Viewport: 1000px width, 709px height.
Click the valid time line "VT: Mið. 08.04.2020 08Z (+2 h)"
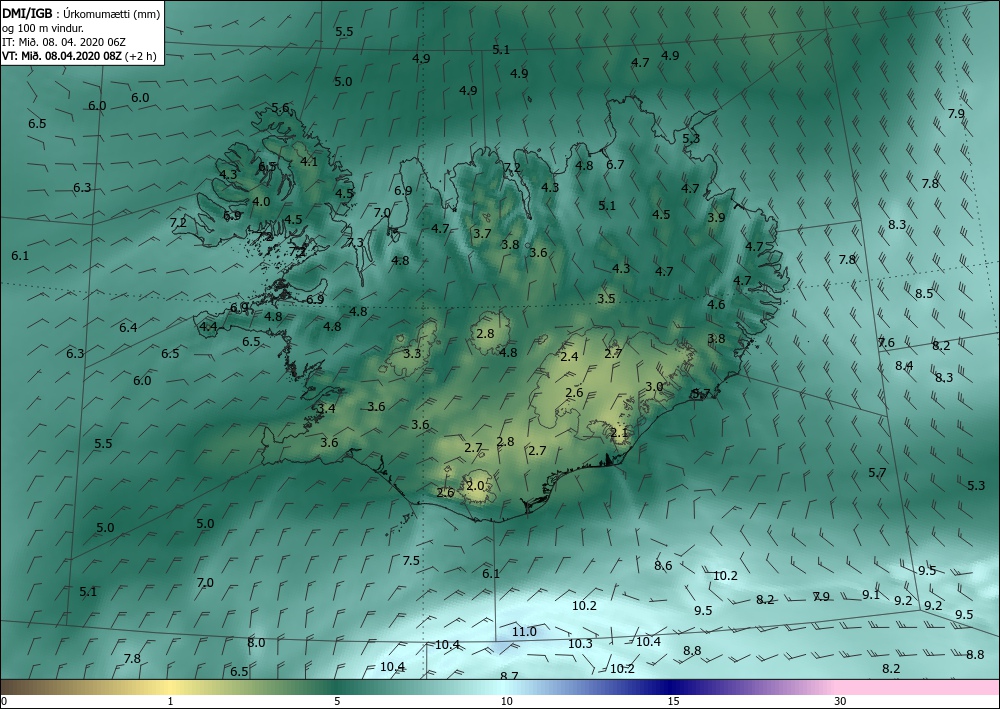79,55
